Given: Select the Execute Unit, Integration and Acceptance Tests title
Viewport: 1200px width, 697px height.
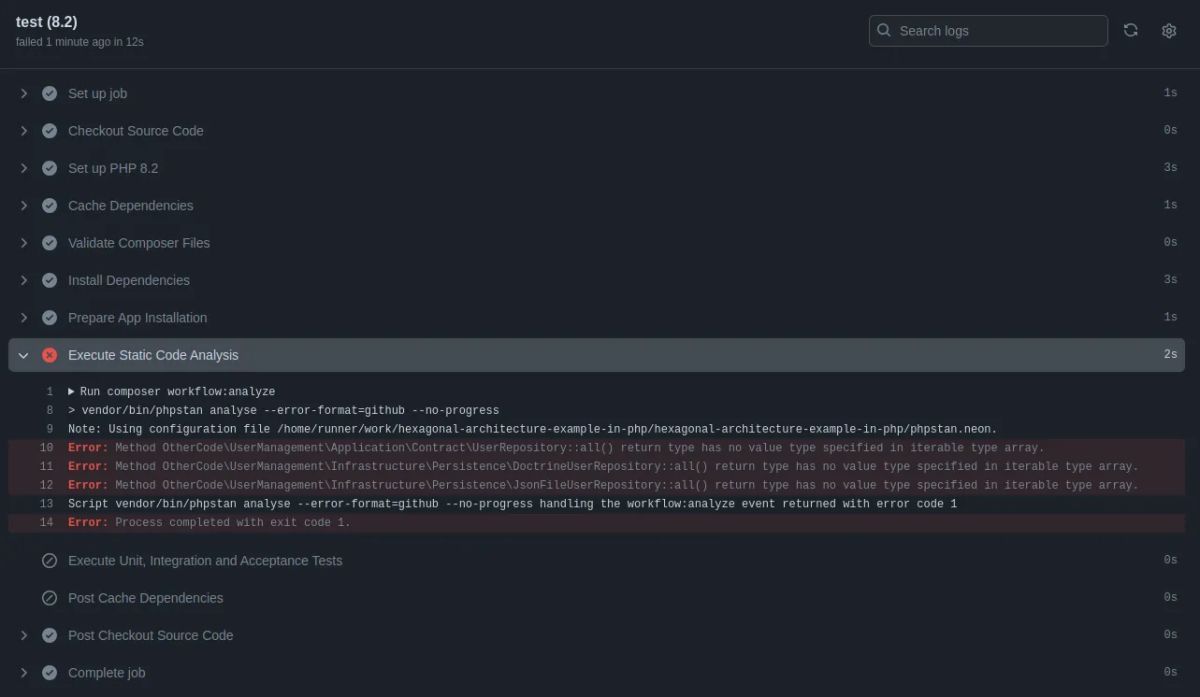Looking at the screenshot, I should tap(205, 560).
